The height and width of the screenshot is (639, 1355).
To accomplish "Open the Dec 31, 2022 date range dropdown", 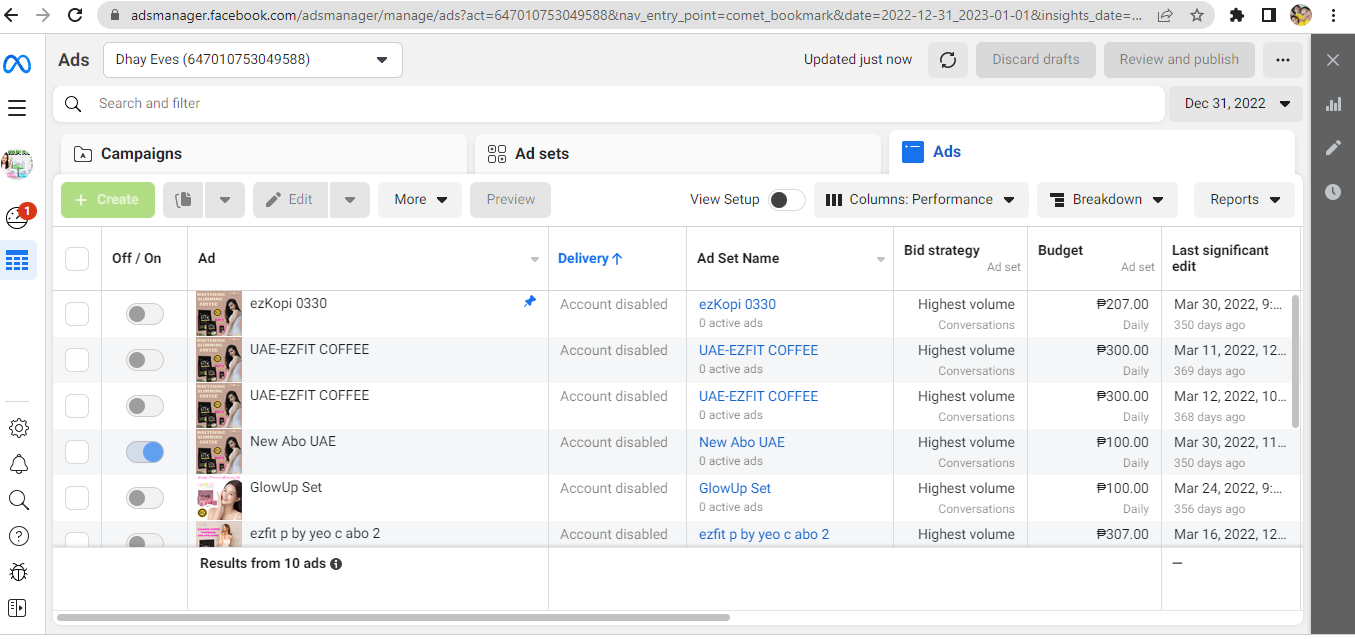I will tap(1236, 104).
